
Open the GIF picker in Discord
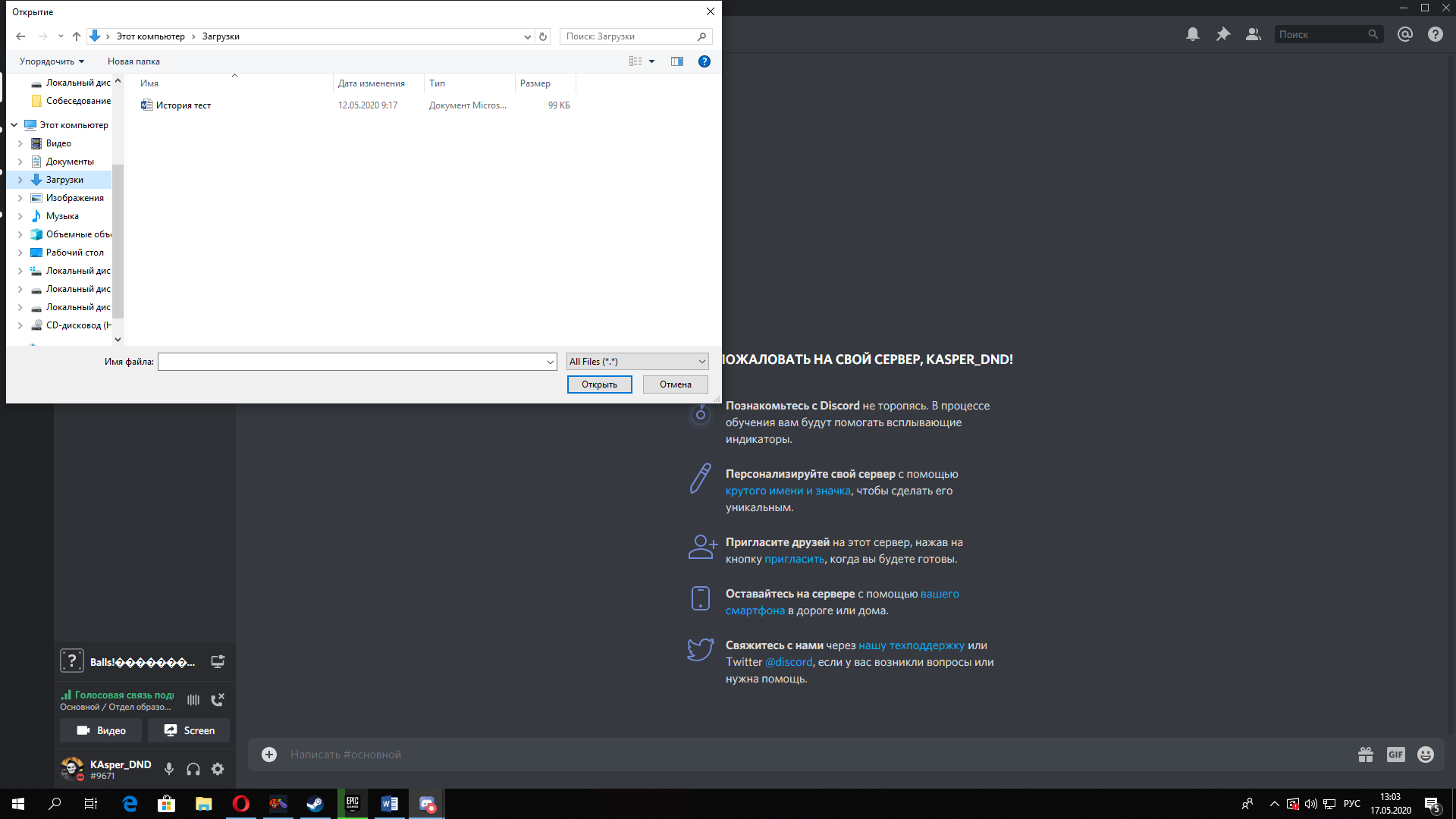[x=1396, y=755]
